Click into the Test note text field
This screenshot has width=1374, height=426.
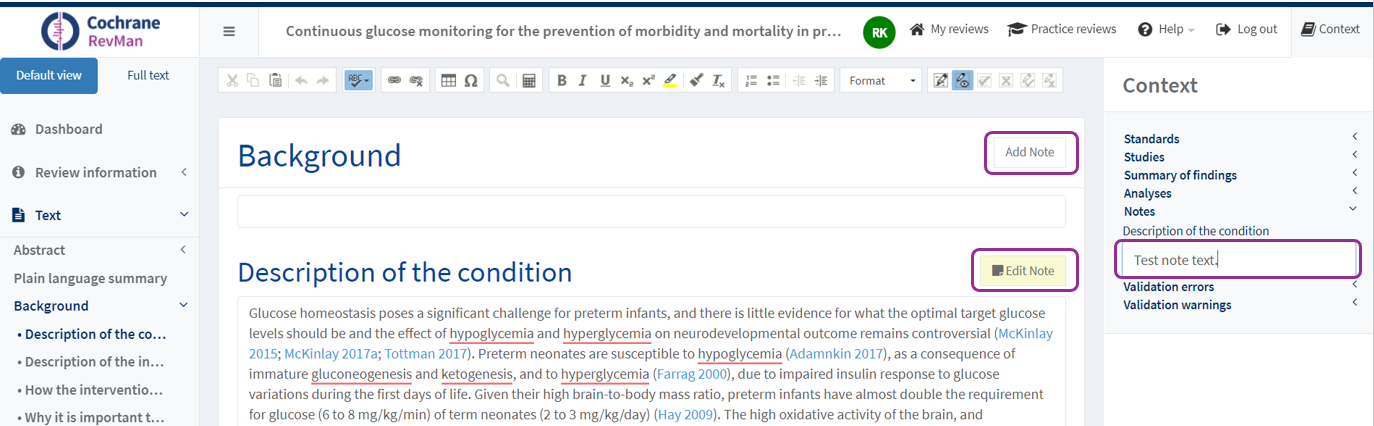pos(1236,261)
